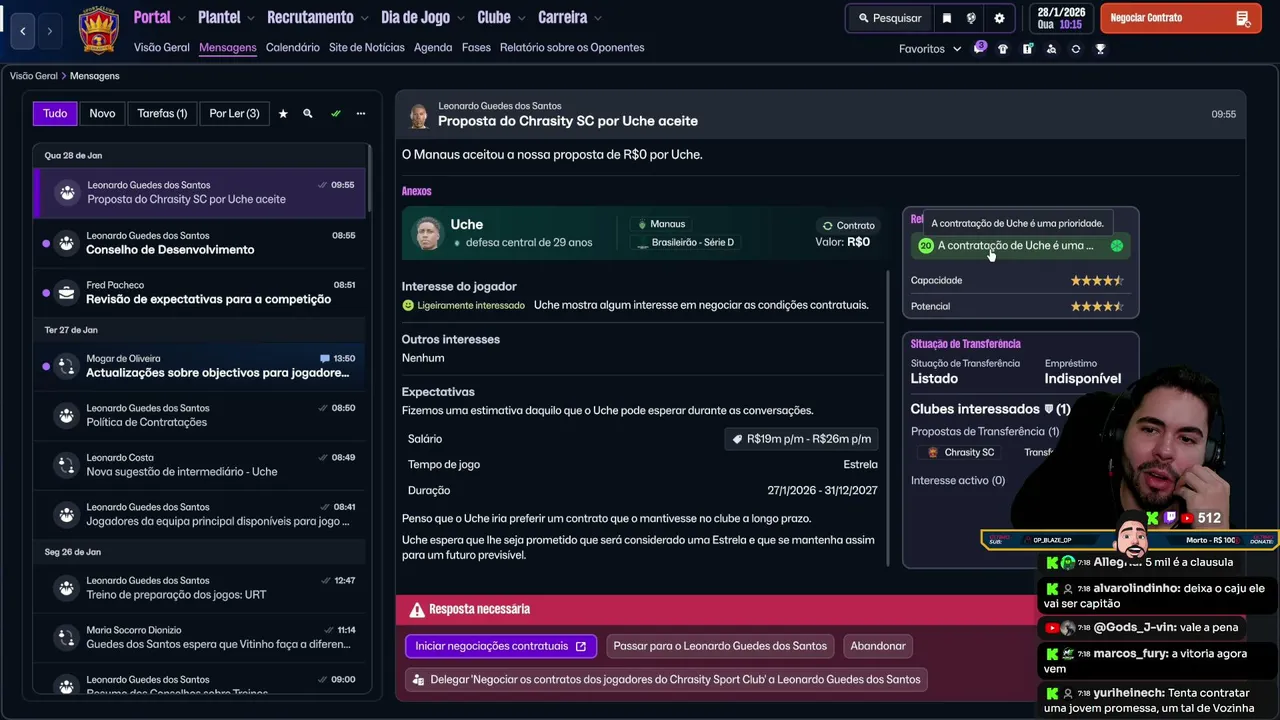Click Uche's player portrait
1280x720 pixels.
coord(428,233)
